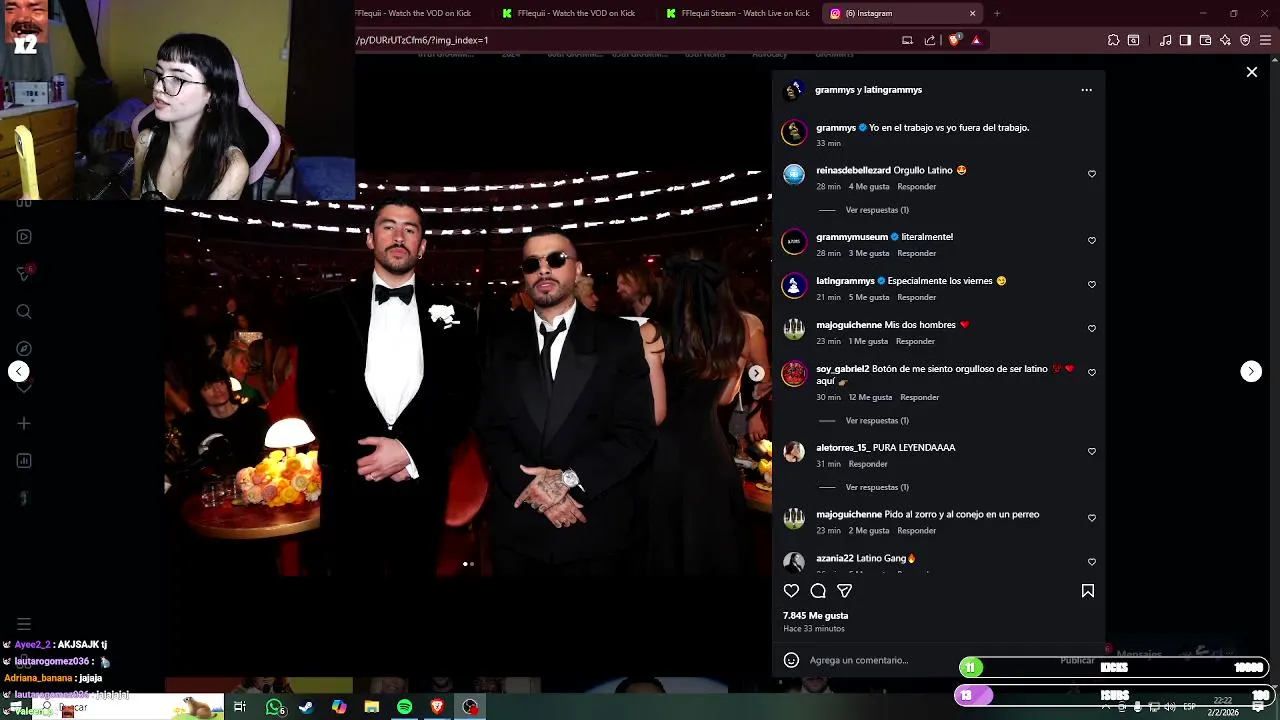Create a new post with plus icon
The image size is (1280, 720).
24,424
